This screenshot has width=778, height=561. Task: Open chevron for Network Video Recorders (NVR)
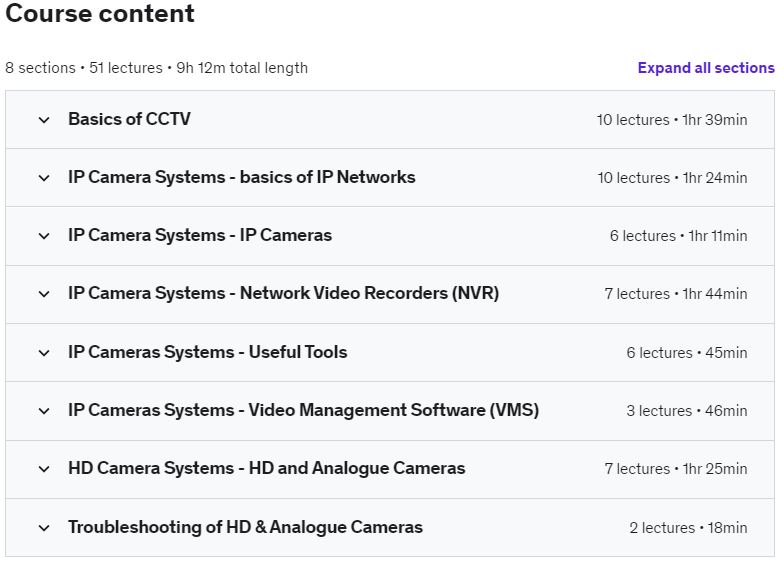point(44,294)
